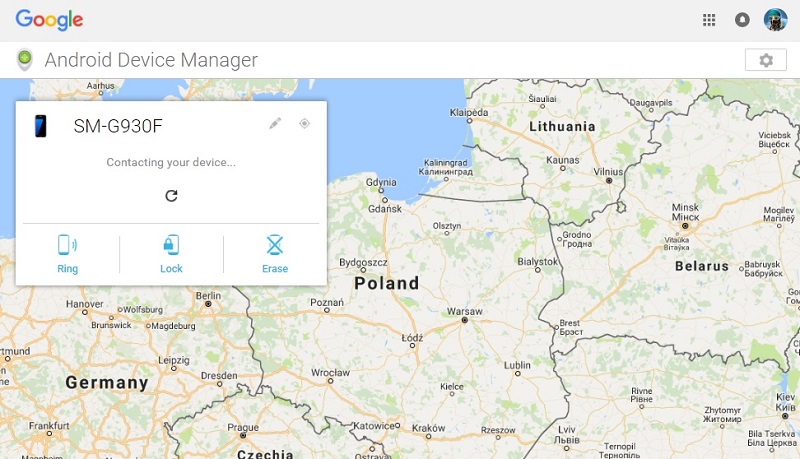The height and width of the screenshot is (459, 800).
Task: Click the Belarus label on map
Action: [x=702, y=266]
